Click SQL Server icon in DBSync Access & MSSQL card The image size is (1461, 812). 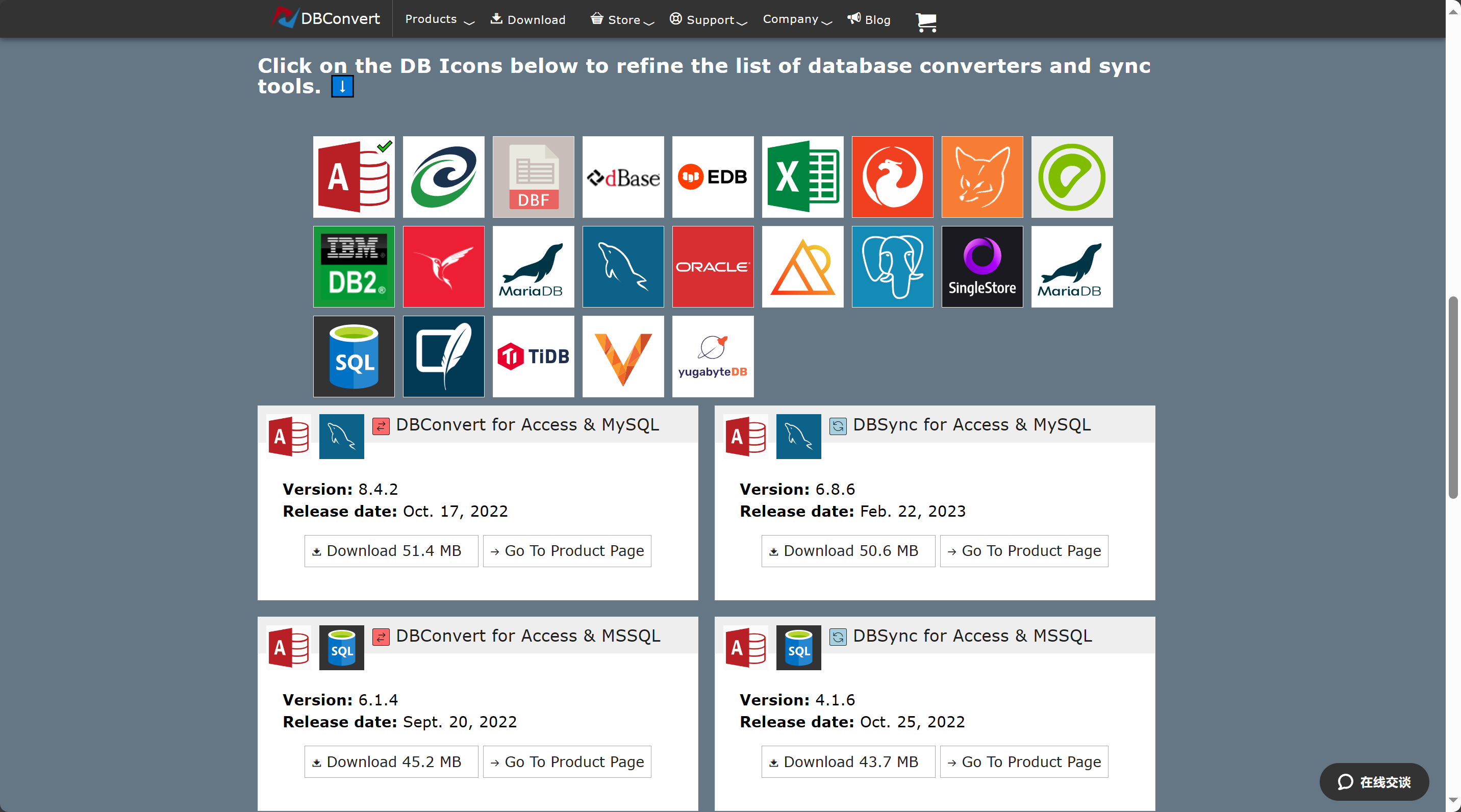(798, 648)
